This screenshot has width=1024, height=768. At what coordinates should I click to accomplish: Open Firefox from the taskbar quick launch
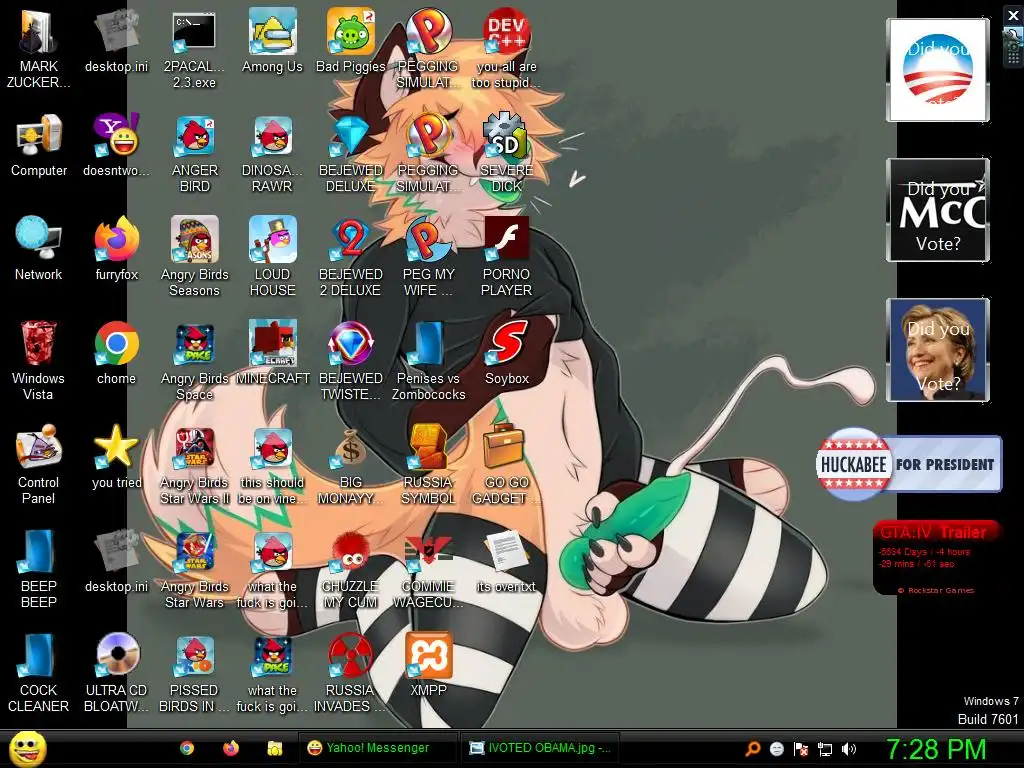pos(231,748)
